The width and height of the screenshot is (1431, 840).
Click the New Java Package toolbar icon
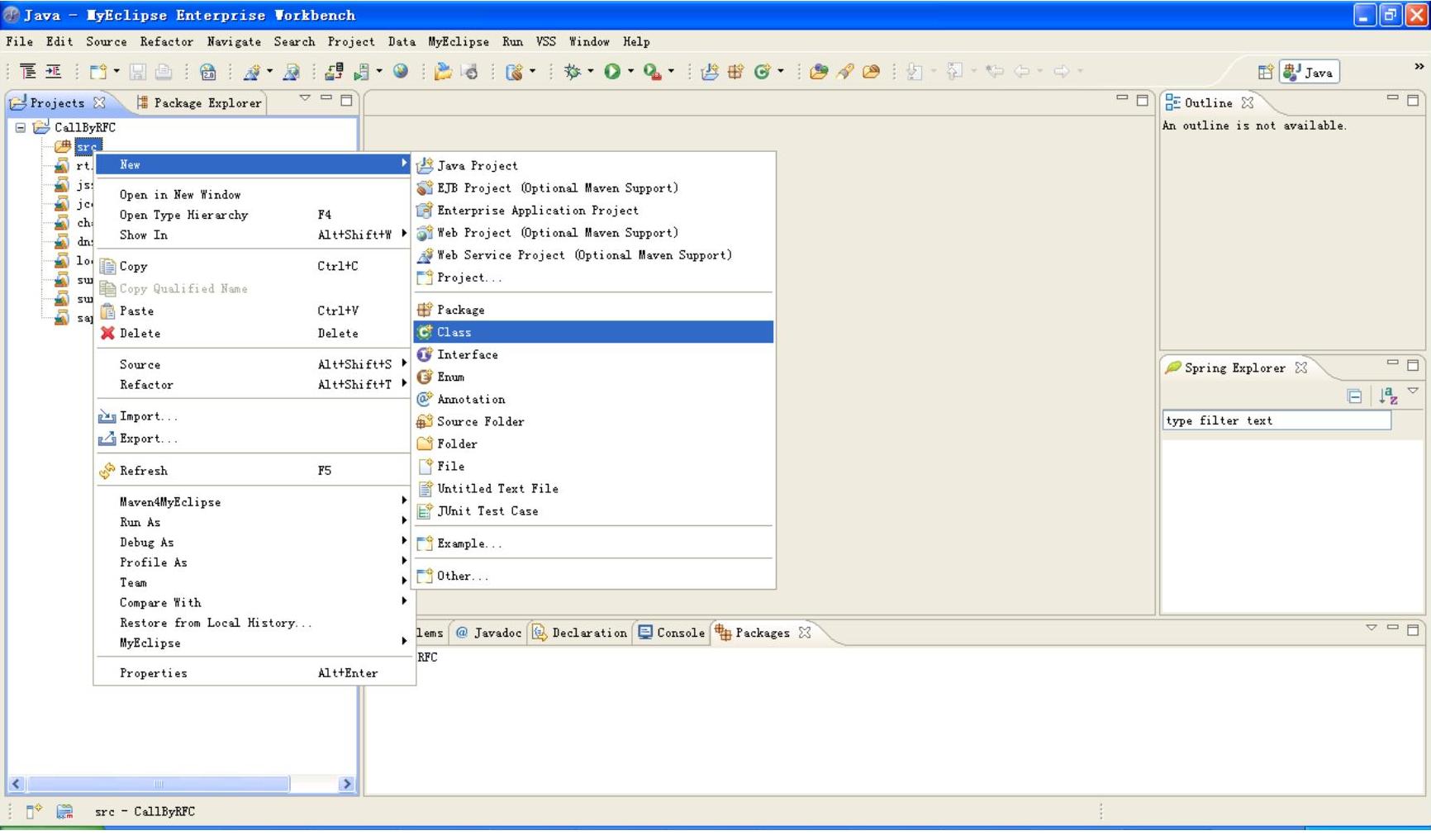coord(735,72)
